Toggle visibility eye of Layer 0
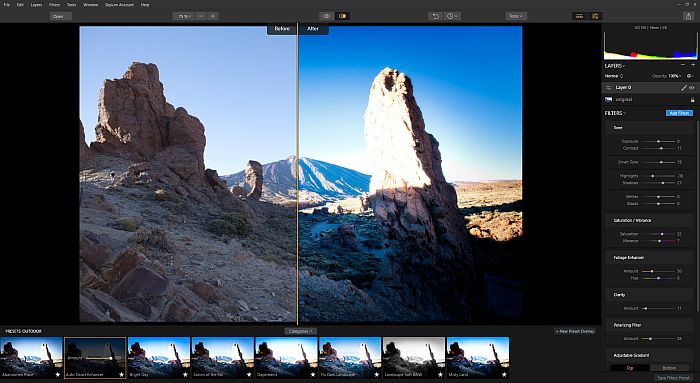This screenshot has width=700, height=383. [692, 87]
